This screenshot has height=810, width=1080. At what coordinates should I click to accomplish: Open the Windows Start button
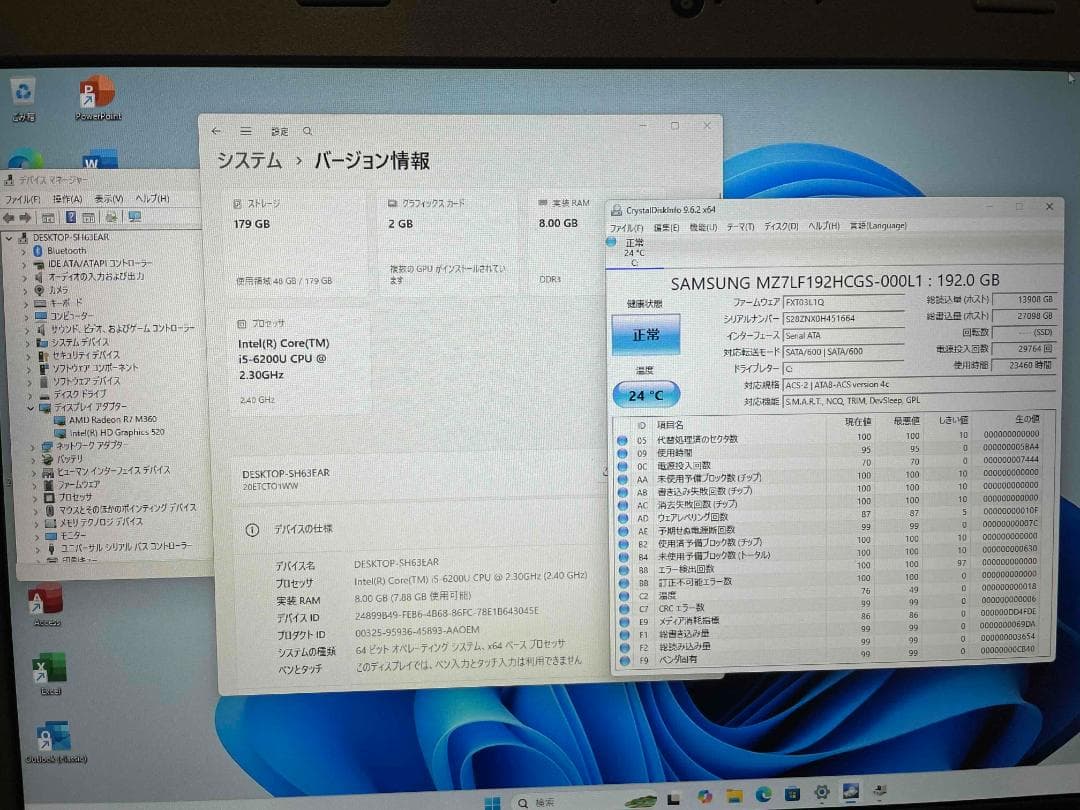click(x=493, y=800)
